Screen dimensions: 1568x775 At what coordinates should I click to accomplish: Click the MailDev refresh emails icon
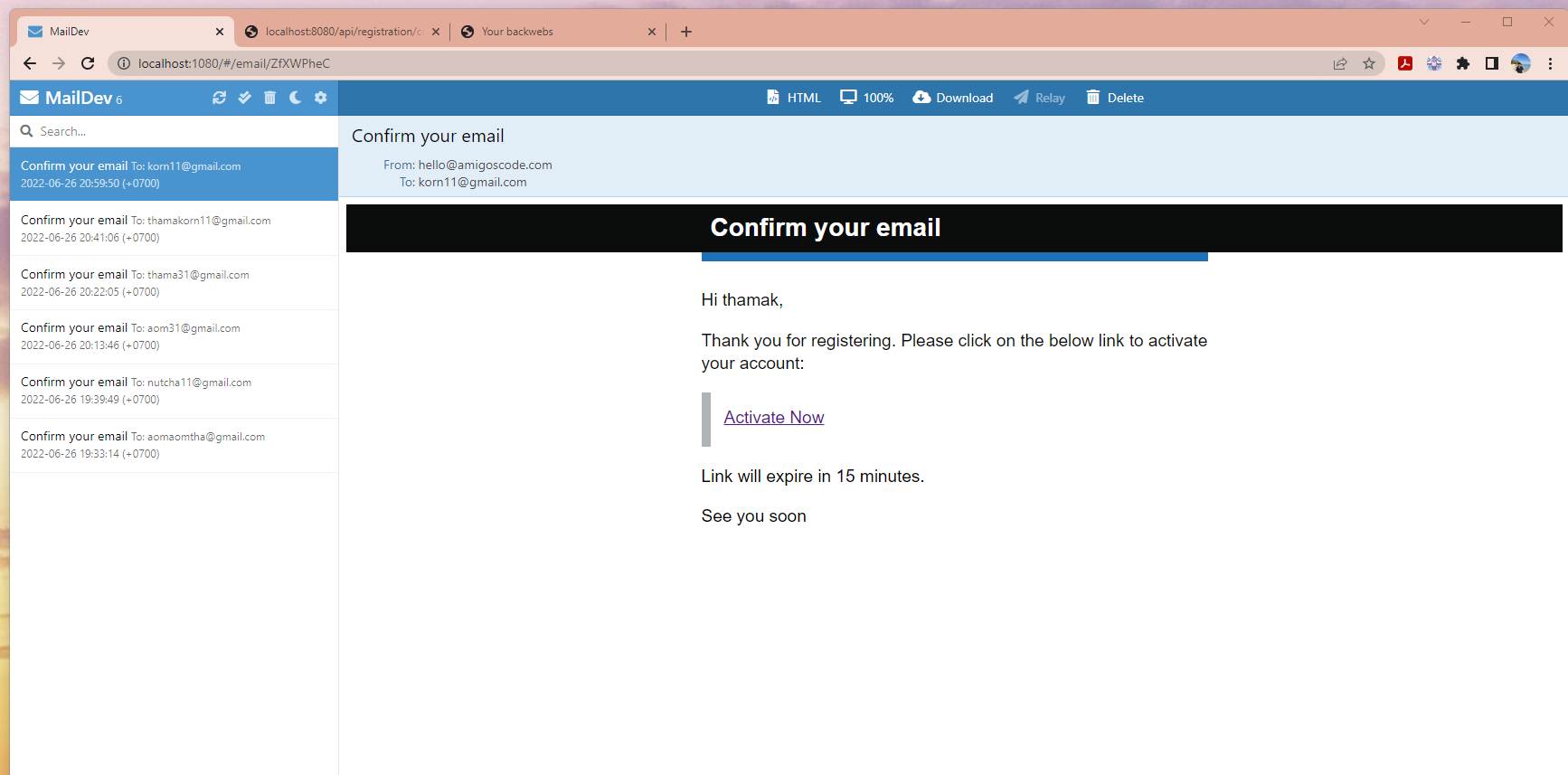(x=219, y=98)
